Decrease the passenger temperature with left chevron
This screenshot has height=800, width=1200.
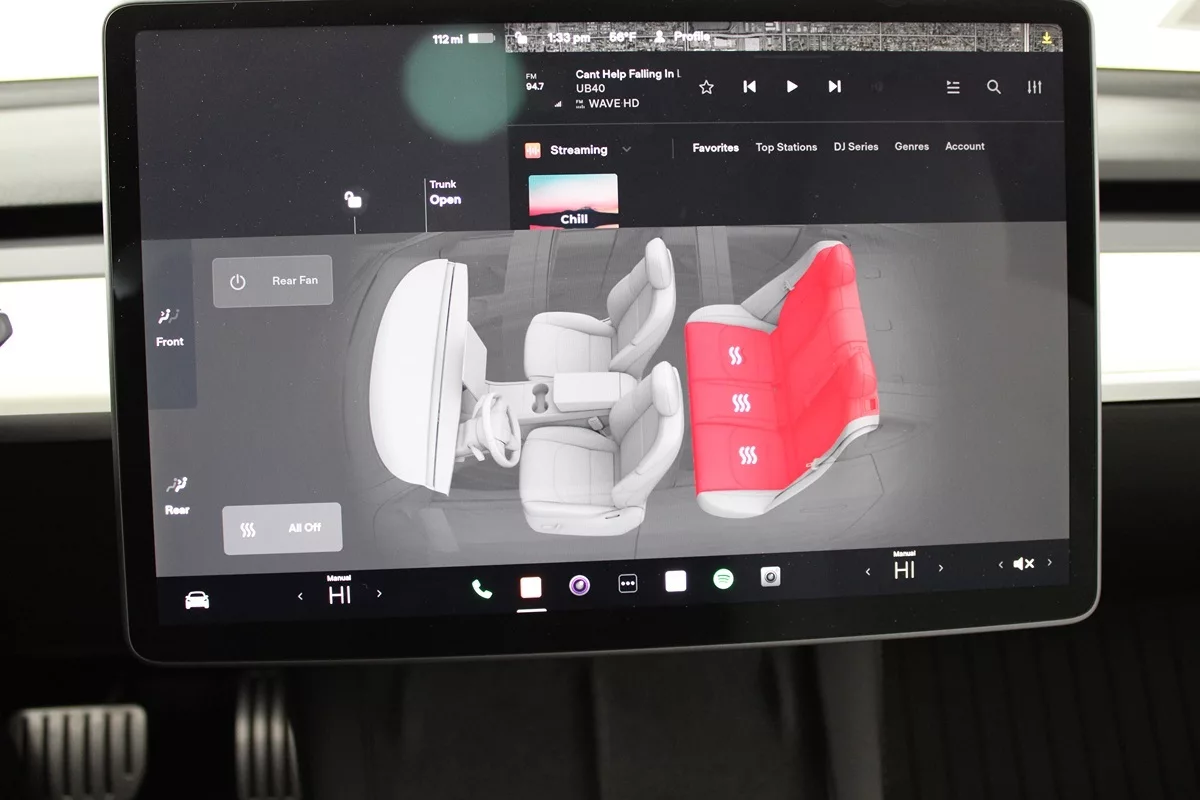(x=867, y=571)
